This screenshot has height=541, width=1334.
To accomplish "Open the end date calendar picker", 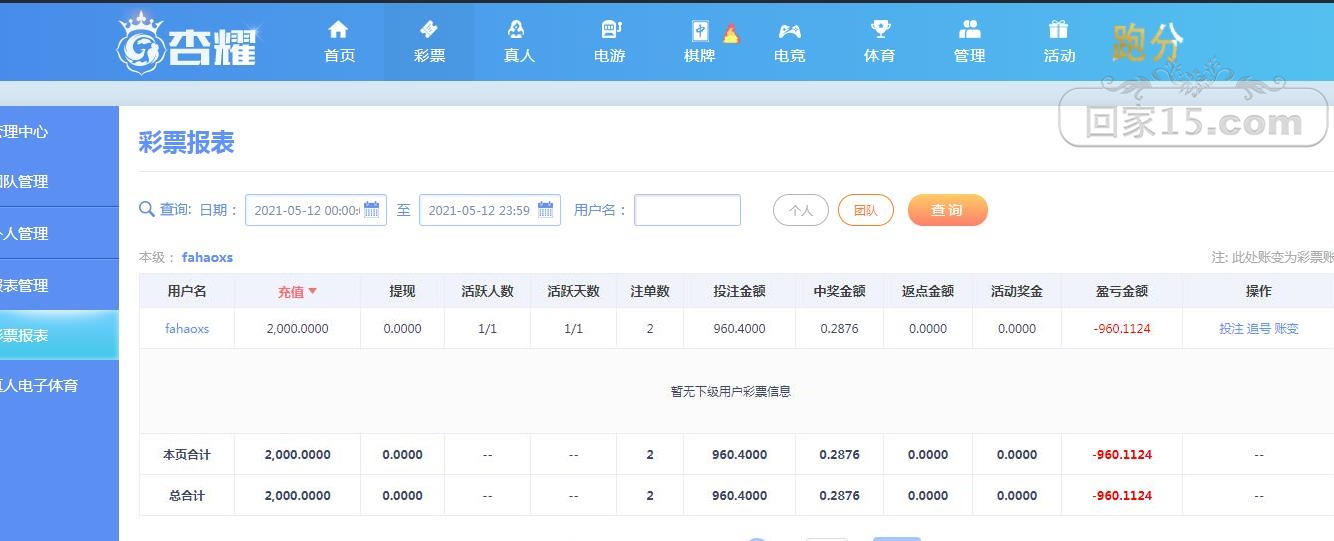I will (546, 210).
